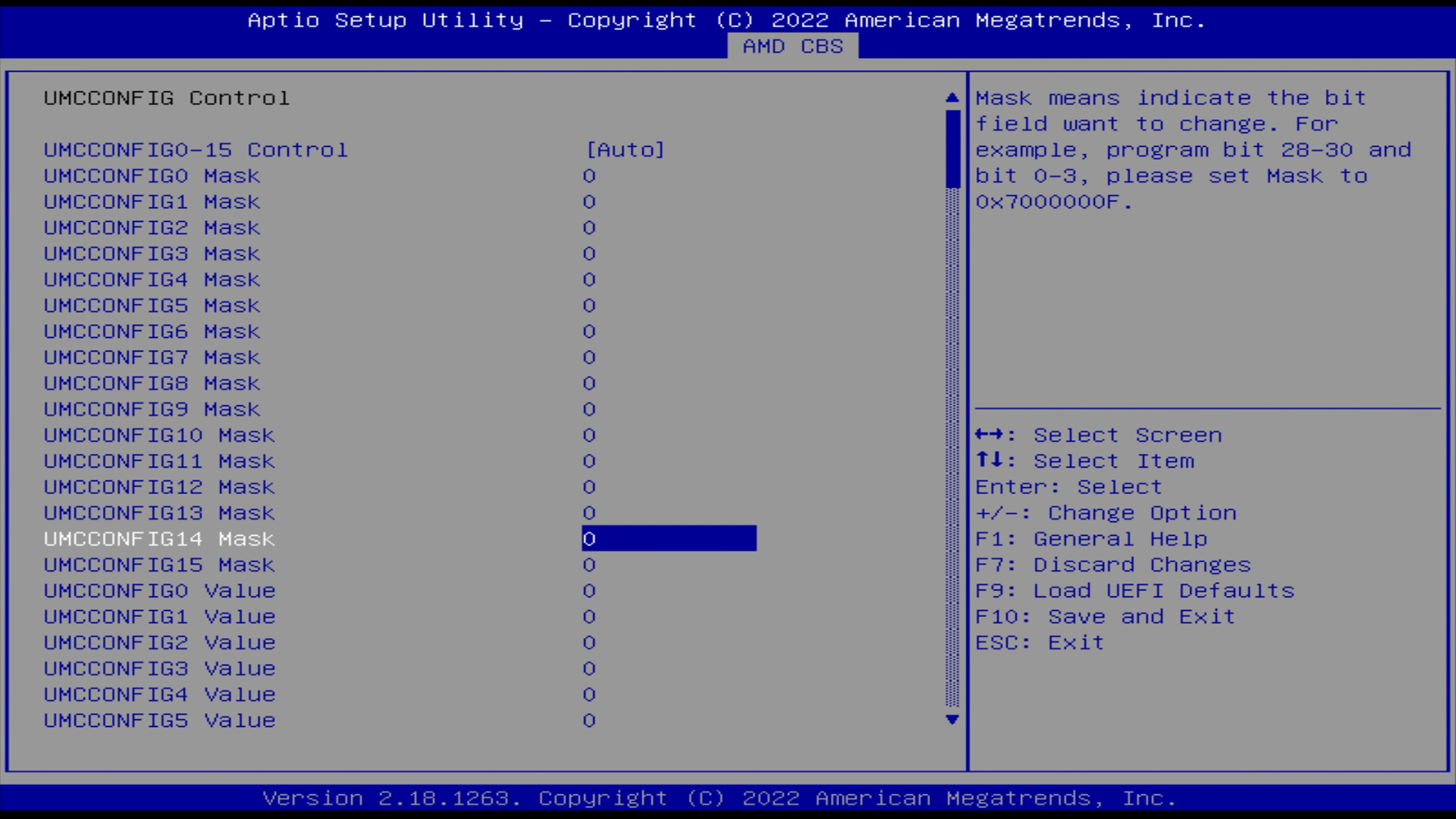Click the UMCCONFIG6 Mask label
Screen dimensions: 1456x819
point(152,331)
